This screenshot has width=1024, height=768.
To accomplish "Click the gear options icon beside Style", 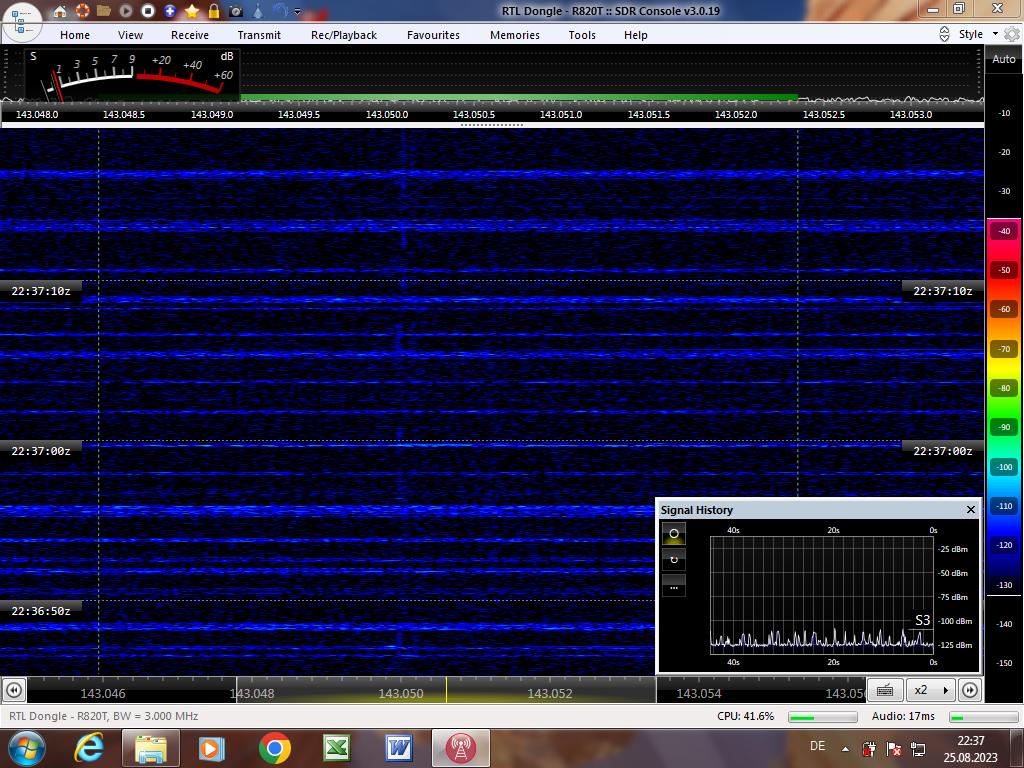I will (1012, 34).
